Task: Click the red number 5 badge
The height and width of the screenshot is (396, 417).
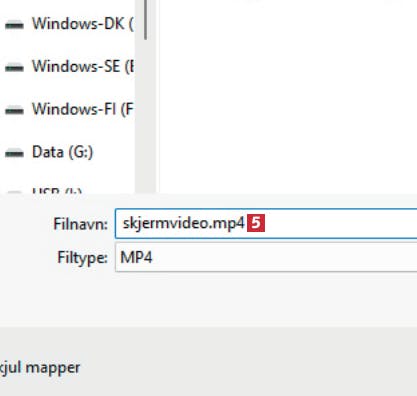Action: coord(256,223)
